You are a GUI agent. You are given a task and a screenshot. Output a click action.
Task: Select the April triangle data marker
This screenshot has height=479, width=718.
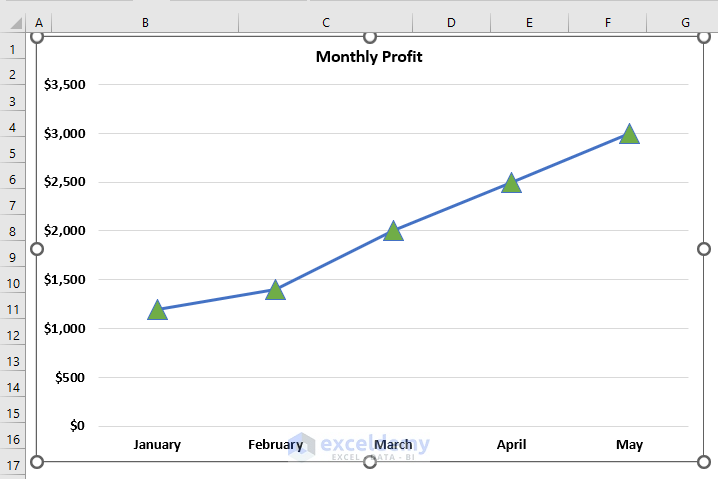[511, 183]
